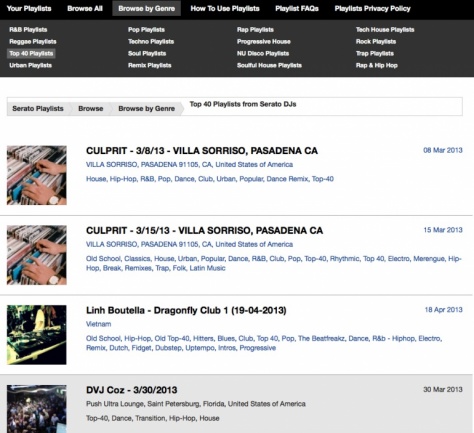474x433 pixels.
Task: Click Transition tag on DVJ Coz
Action: 150,418
